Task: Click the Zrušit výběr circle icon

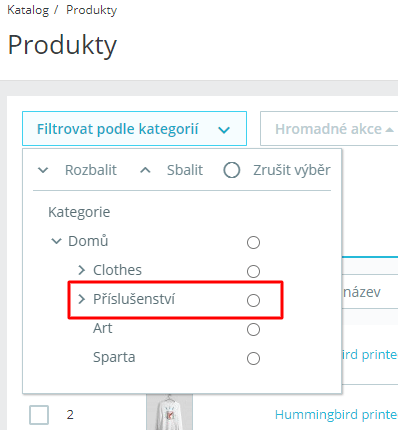Action: point(232,170)
